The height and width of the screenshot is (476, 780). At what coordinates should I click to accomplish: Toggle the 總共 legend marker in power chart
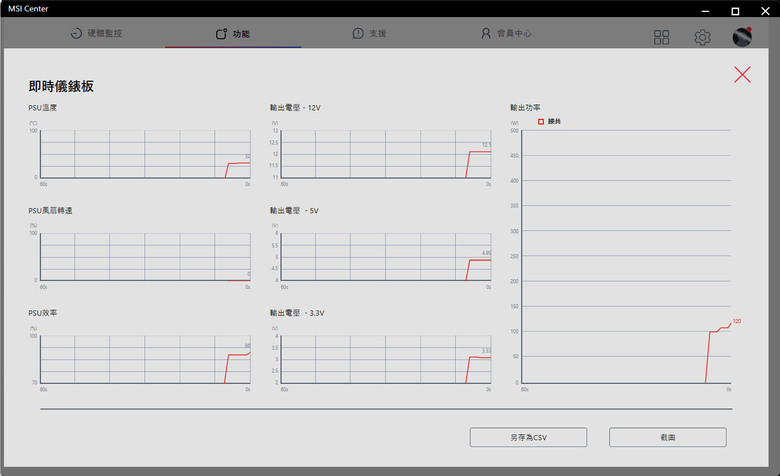pyautogui.click(x=541, y=121)
